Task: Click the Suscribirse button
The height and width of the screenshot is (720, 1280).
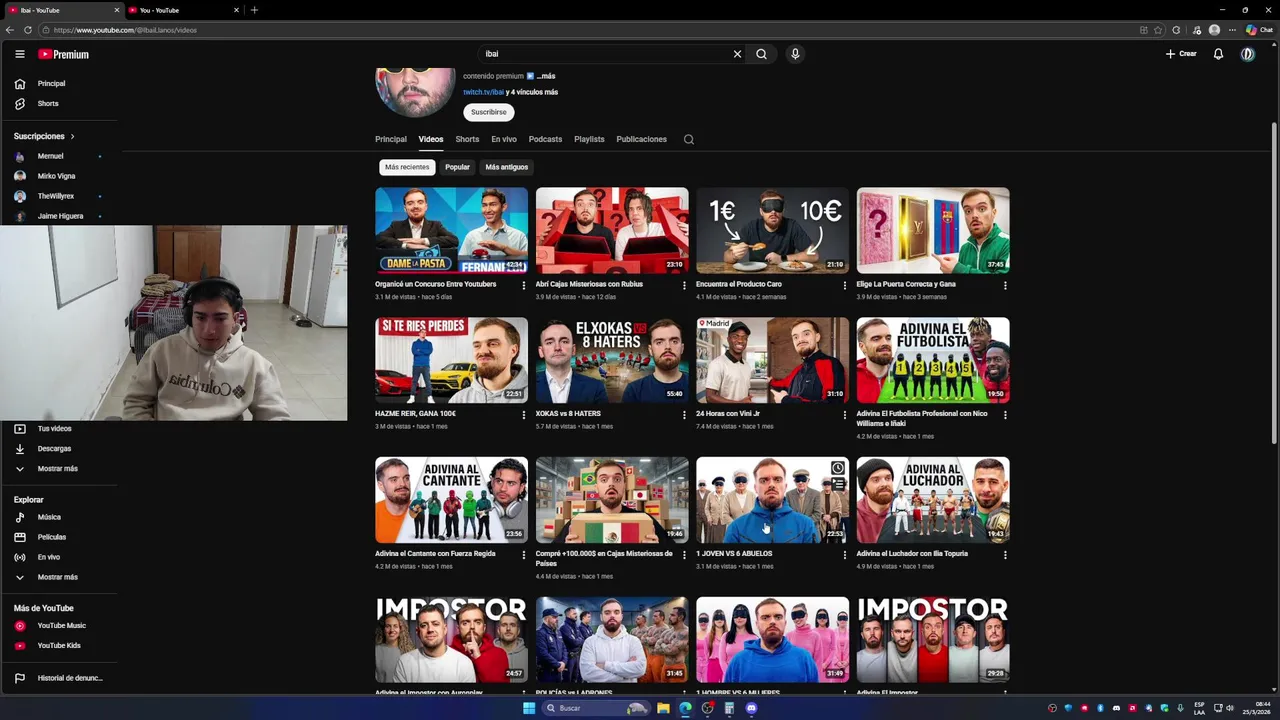Action: click(x=489, y=112)
